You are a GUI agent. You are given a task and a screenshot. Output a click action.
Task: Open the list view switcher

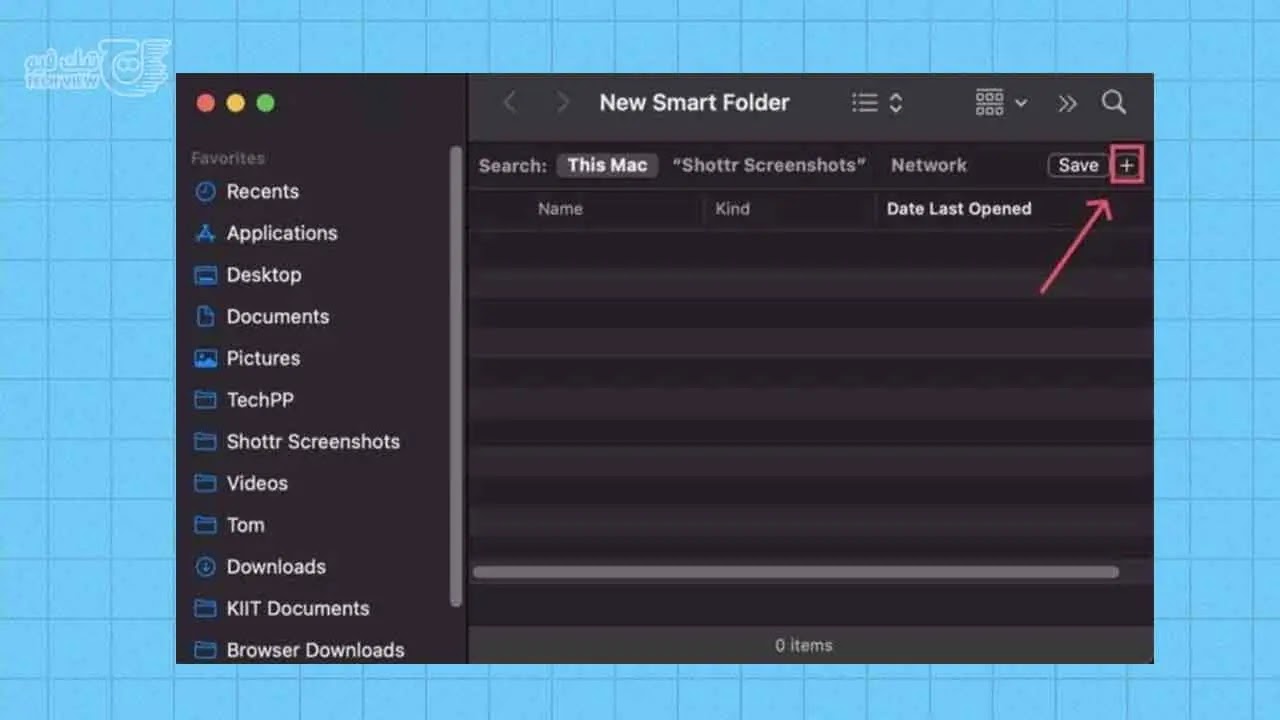pyautogui.click(x=877, y=103)
